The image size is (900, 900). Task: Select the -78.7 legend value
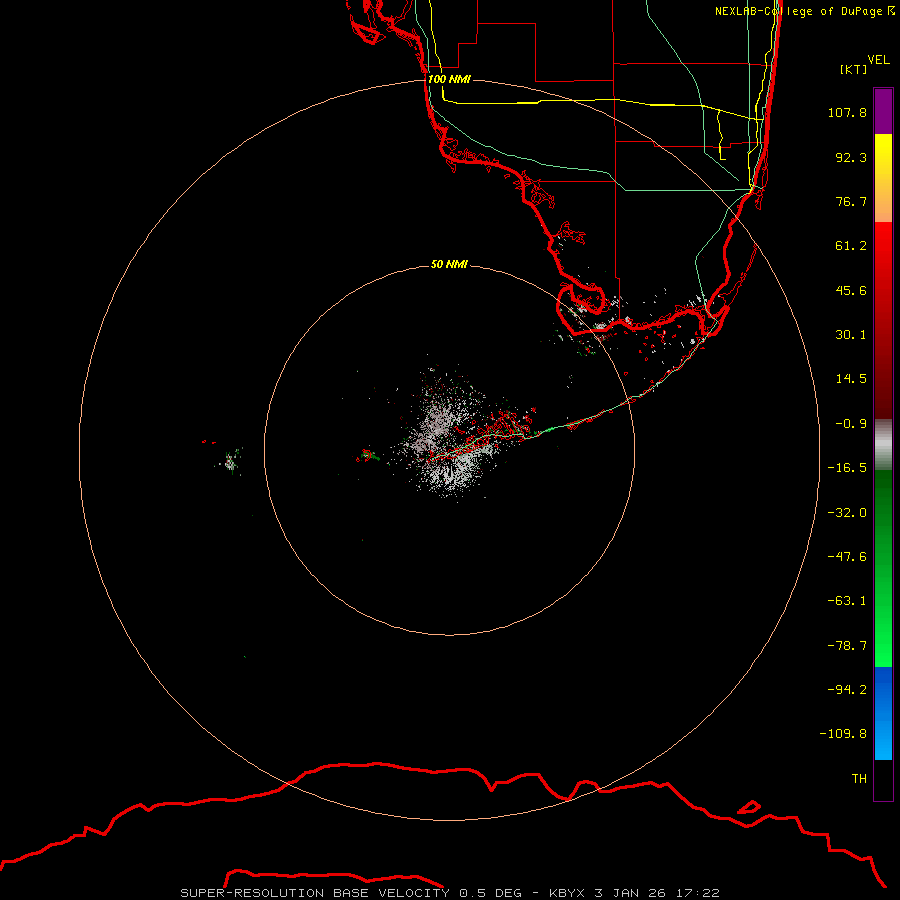(x=847, y=646)
